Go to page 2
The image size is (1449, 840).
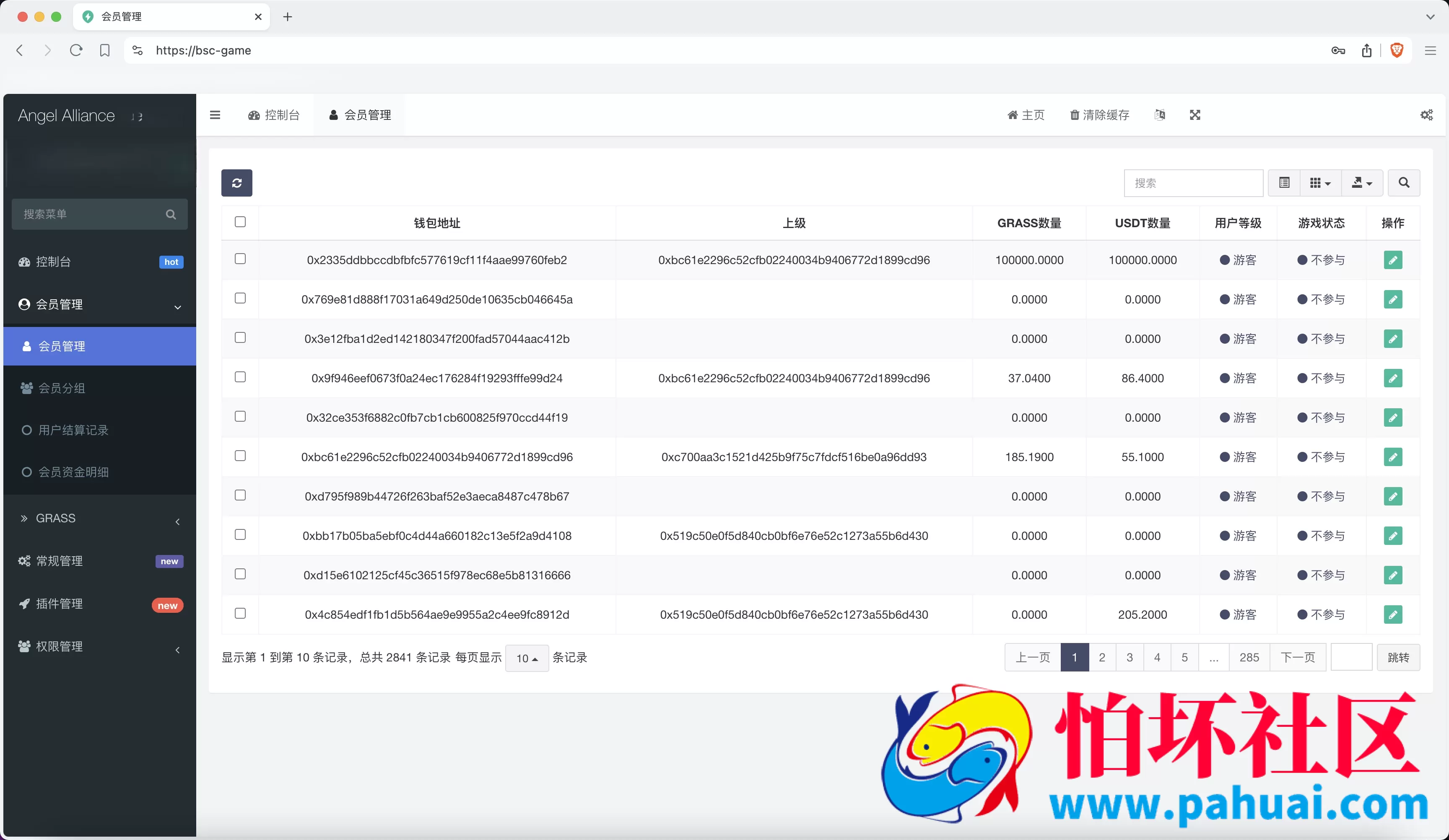point(1102,657)
